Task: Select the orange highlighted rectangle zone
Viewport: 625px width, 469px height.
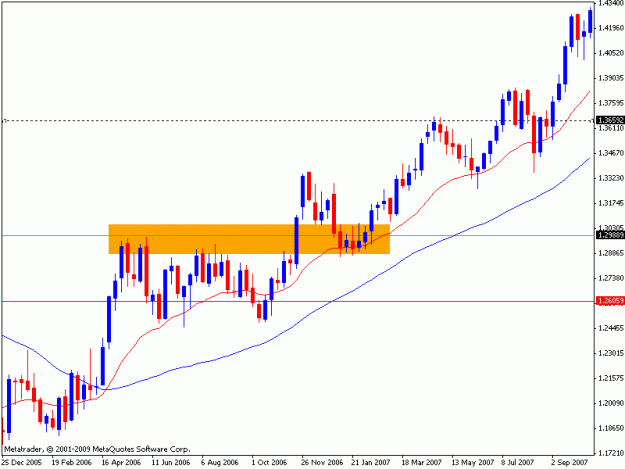Action: tap(249, 239)
